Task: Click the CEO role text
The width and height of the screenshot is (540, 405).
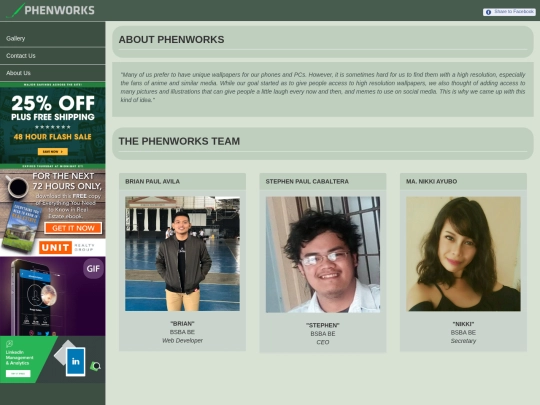Action: pos(323,342)
